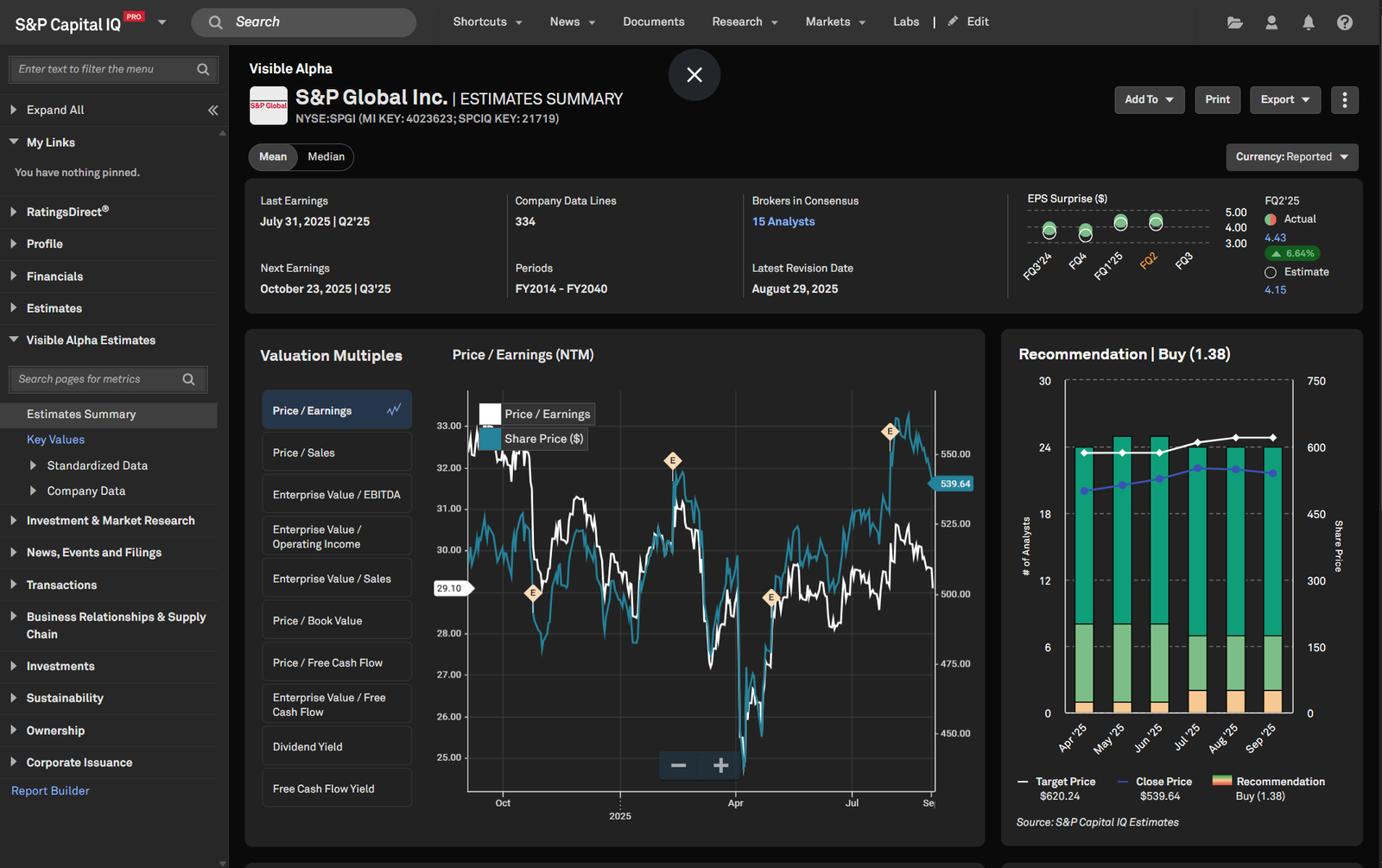This screenshot has width=1382, height=868.
Task: Close the overlay with the X button
Action: pyautogui.click(x=694, y=75)
